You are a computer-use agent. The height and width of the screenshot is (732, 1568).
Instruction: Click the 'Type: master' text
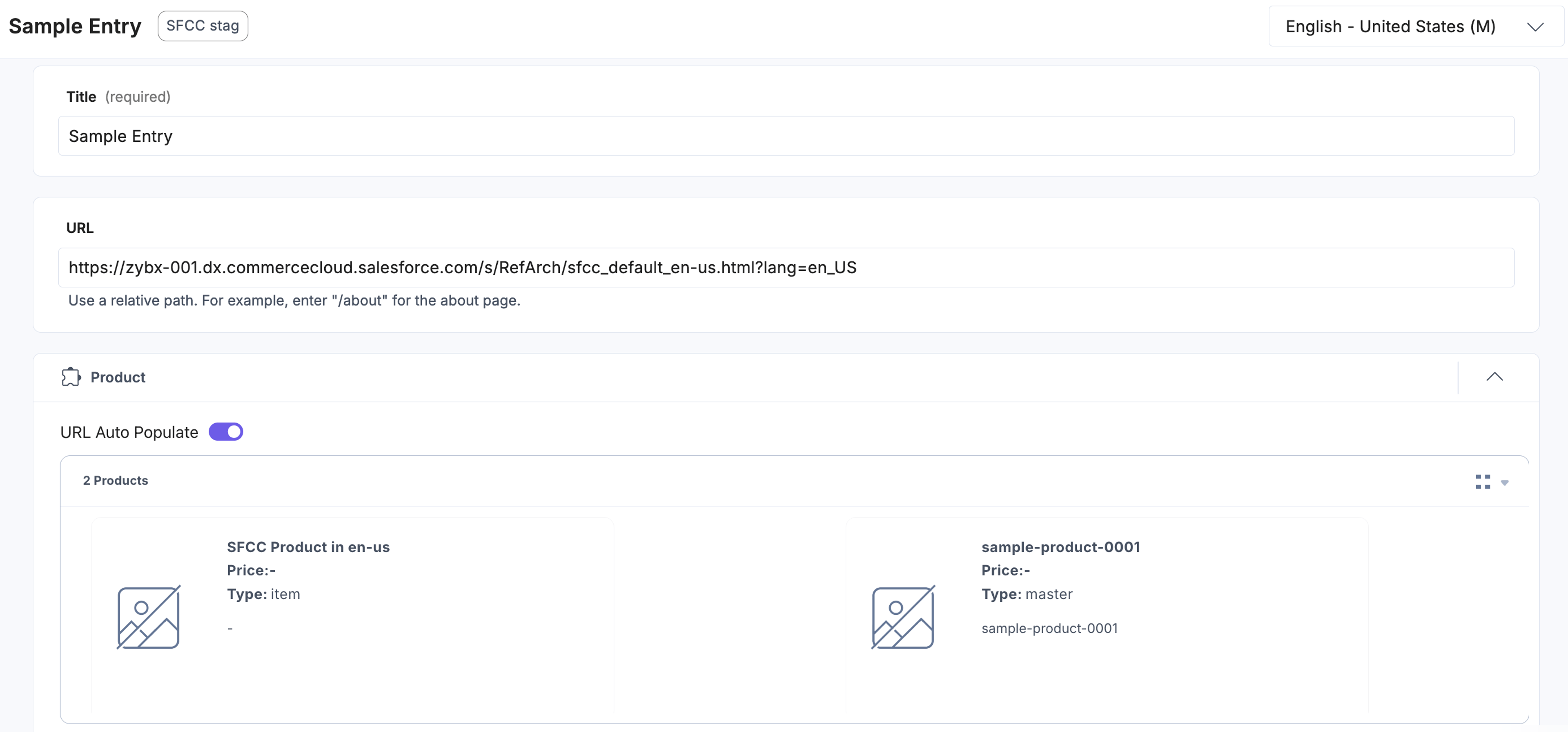(1027, 594)
